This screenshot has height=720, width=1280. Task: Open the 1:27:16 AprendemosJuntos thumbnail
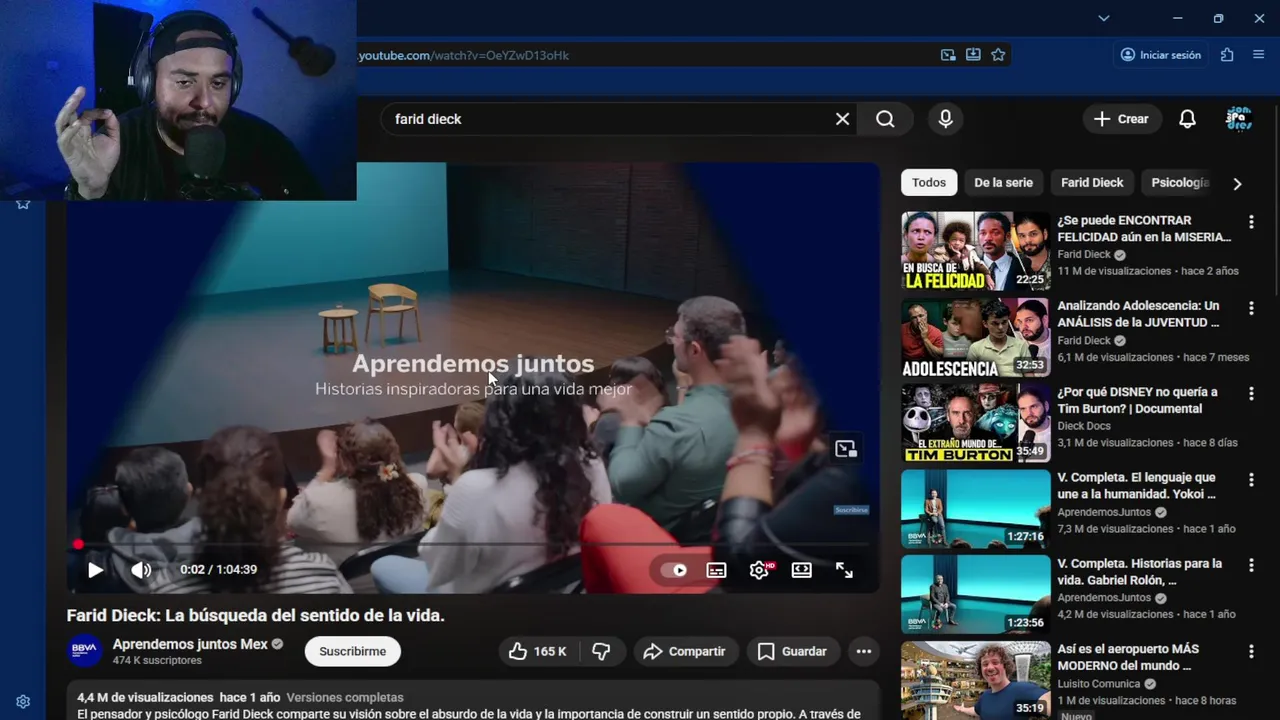[x=975, y=509]
